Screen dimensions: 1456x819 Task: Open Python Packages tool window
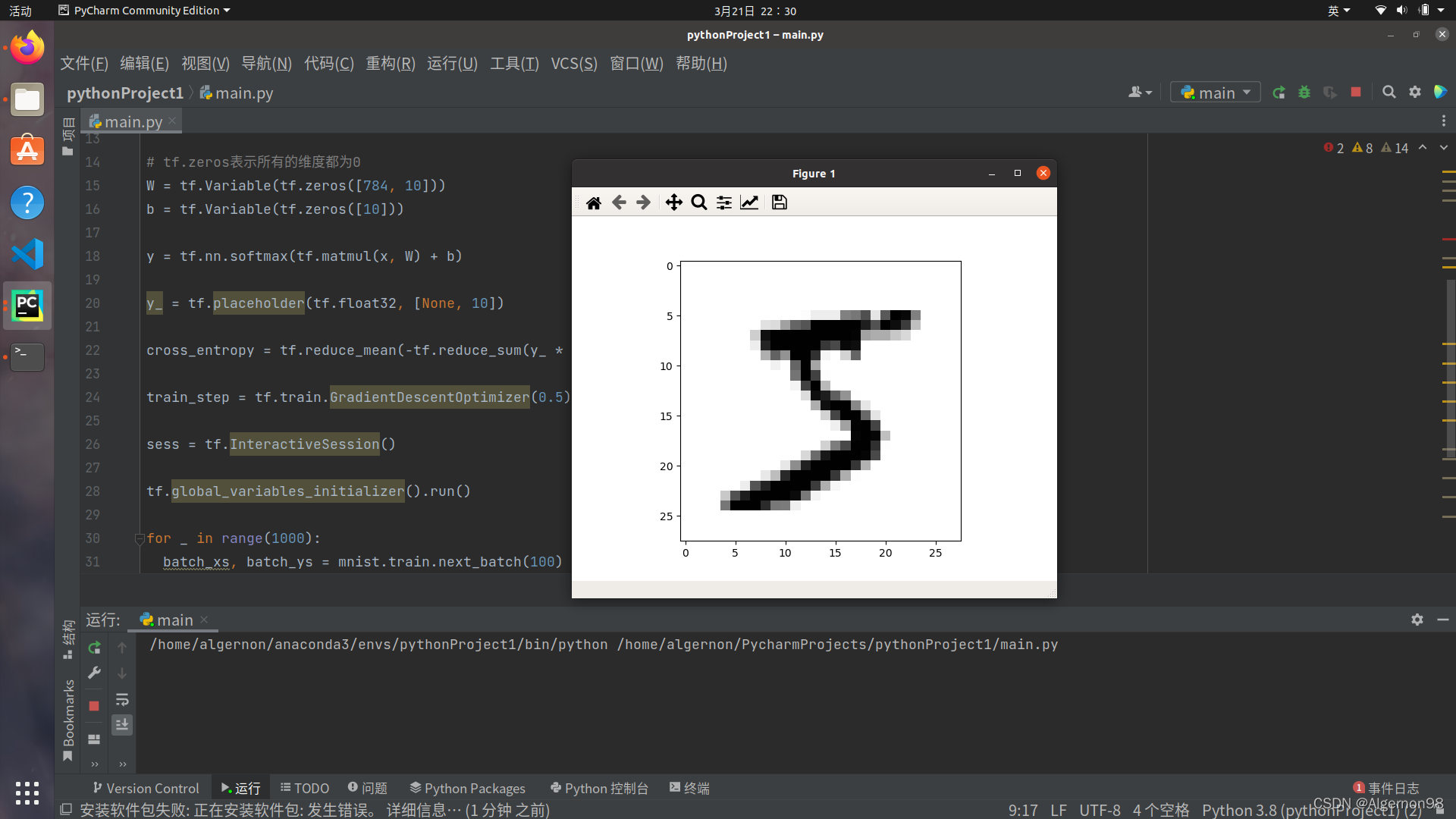[467, 789]
